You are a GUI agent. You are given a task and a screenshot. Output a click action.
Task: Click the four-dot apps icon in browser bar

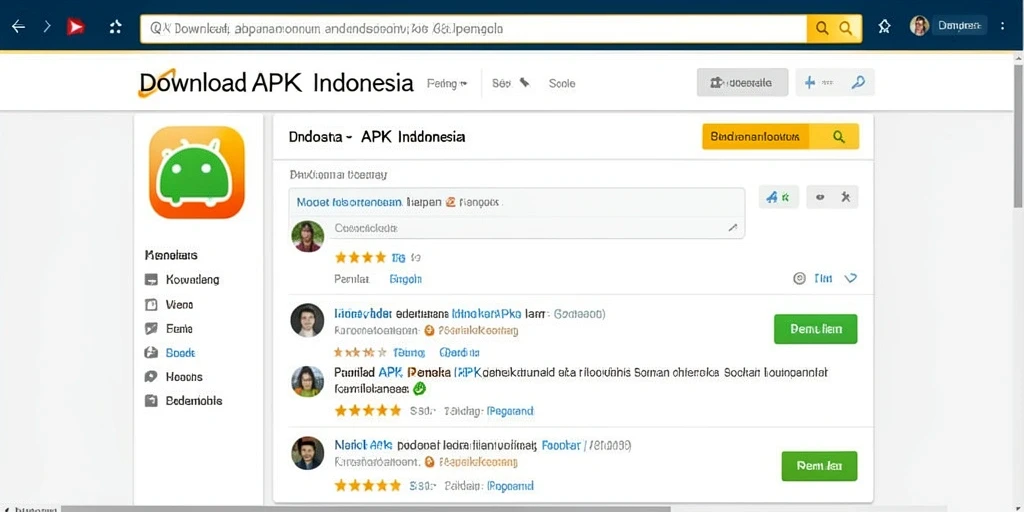(116, 27)
